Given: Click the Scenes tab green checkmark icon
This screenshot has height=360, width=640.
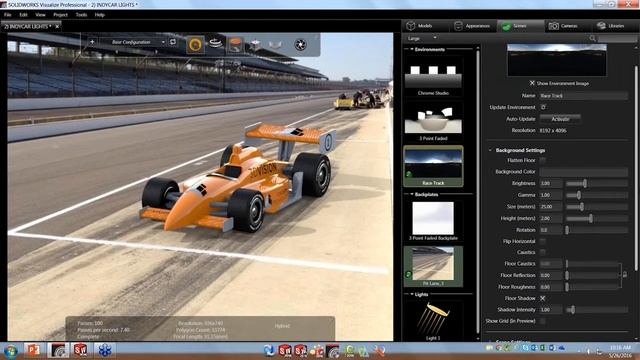Looking at the screenshot, I should point(506,27).
